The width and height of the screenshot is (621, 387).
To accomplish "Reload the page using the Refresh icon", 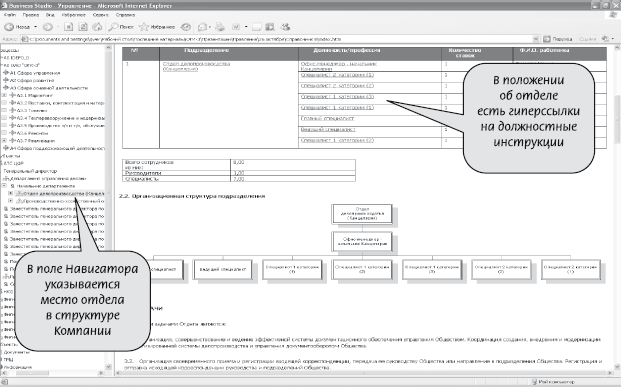I will coord(83,27).
